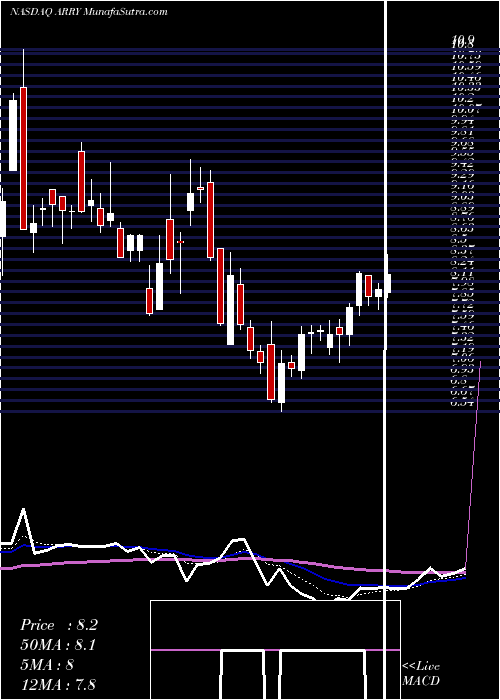
Task: Select the 5MA : 8 value
Action: [x=47, y=664]
